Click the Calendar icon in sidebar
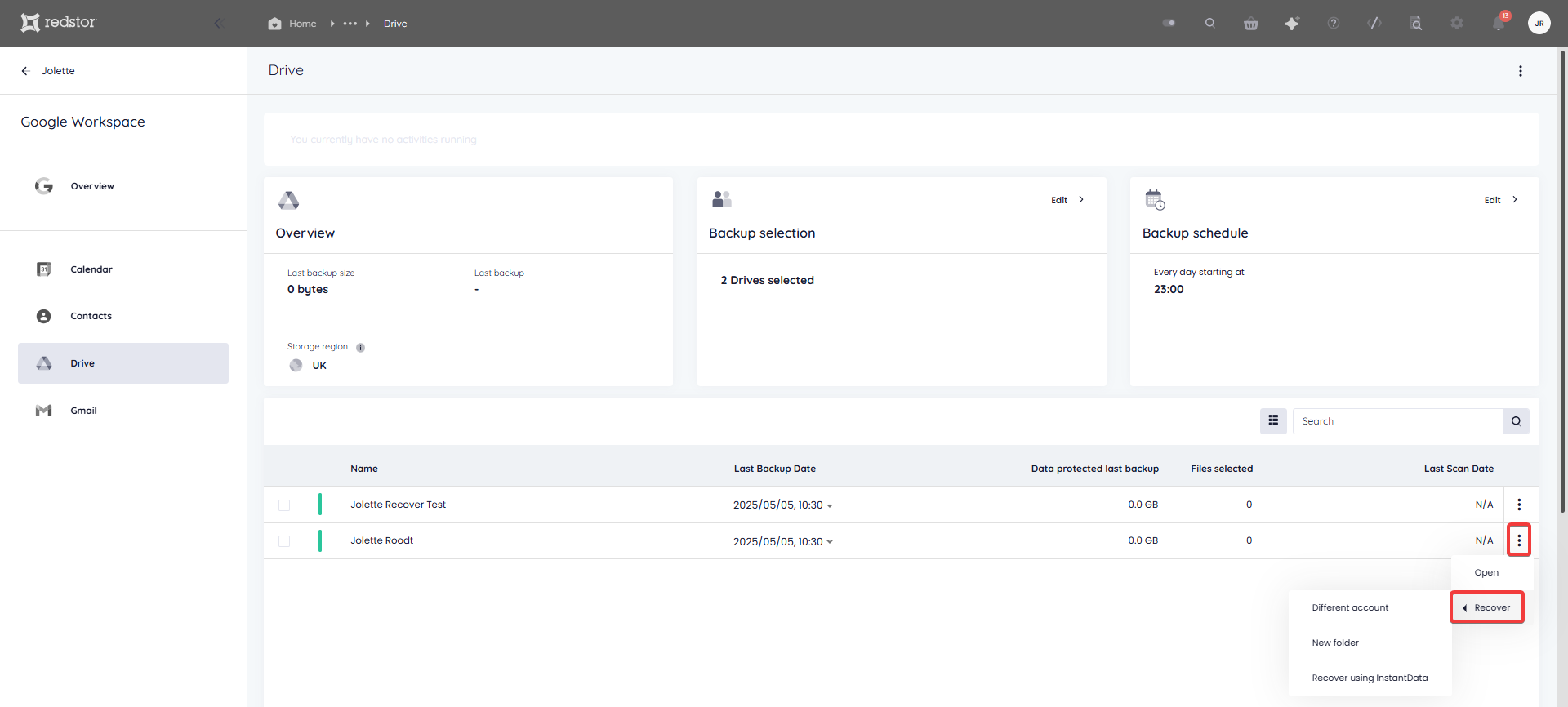Screen dimensions: 1568x707 [x=44, y=269]
